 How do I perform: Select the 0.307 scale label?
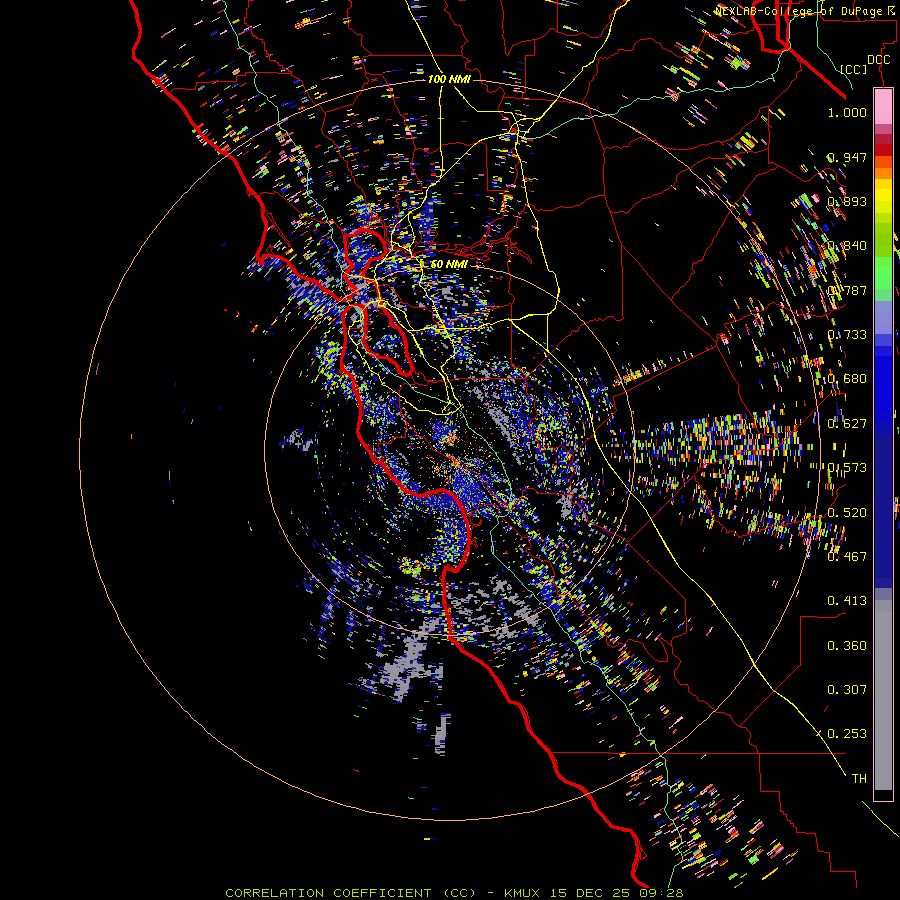coord(847,690)
